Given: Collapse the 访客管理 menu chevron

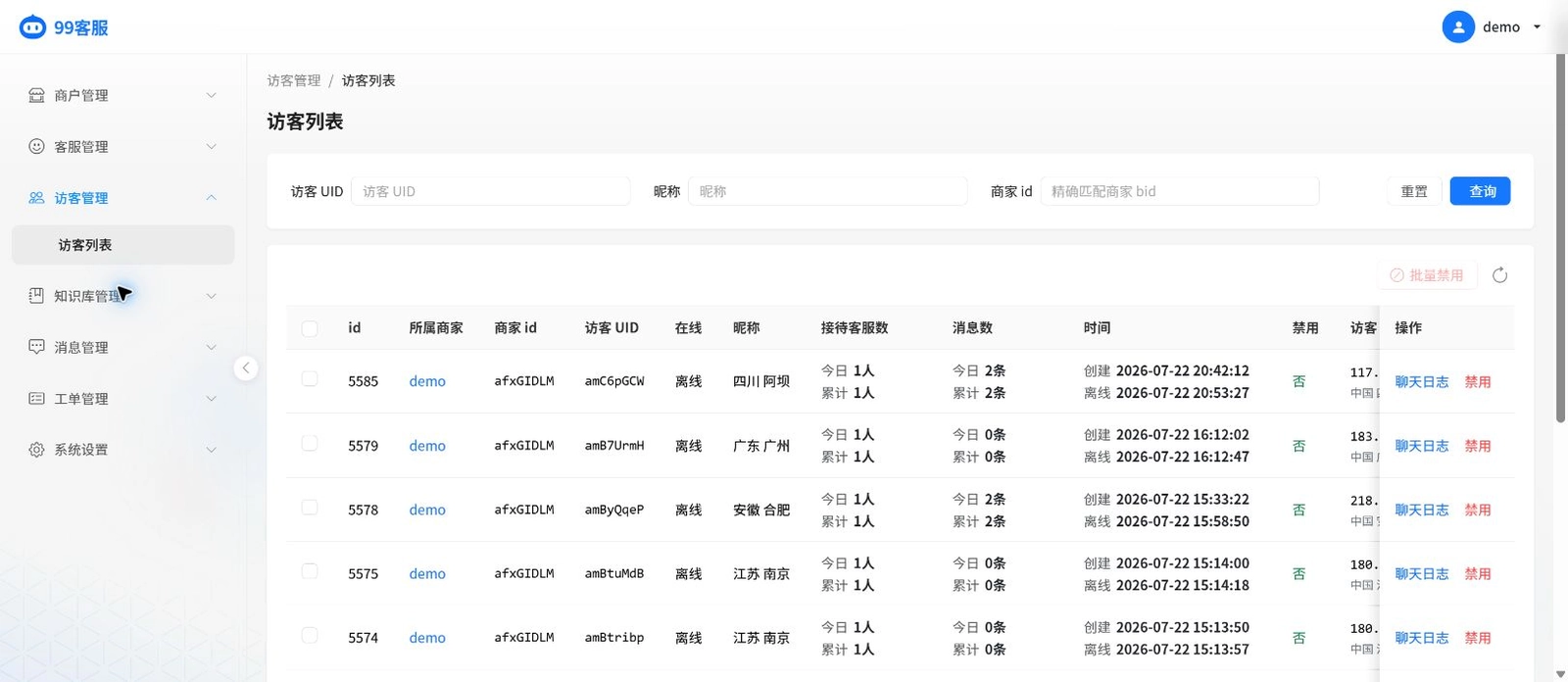Looking at the screenshot, I should [x=211, y=198].
